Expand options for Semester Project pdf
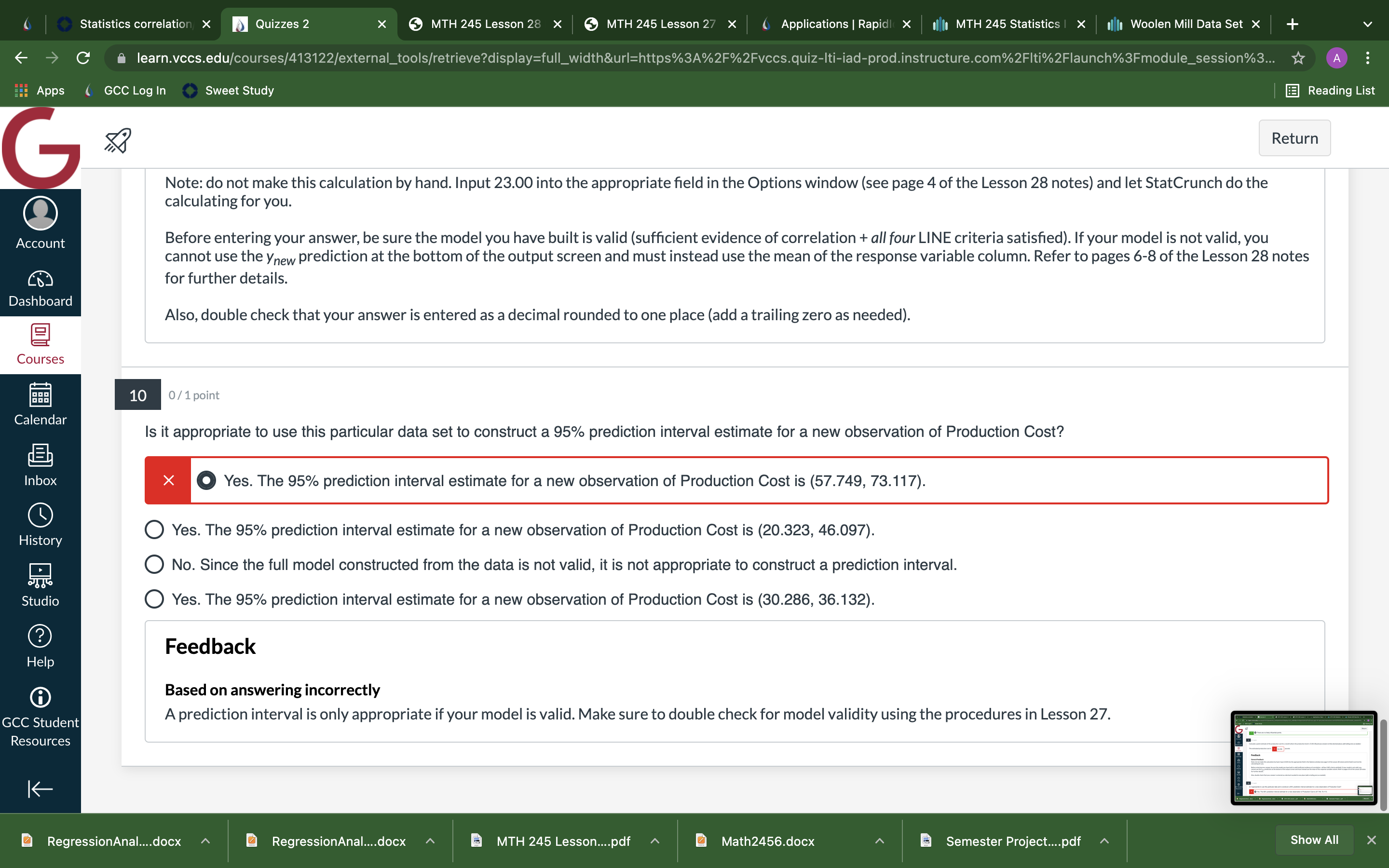 [x=1104, y=841]
